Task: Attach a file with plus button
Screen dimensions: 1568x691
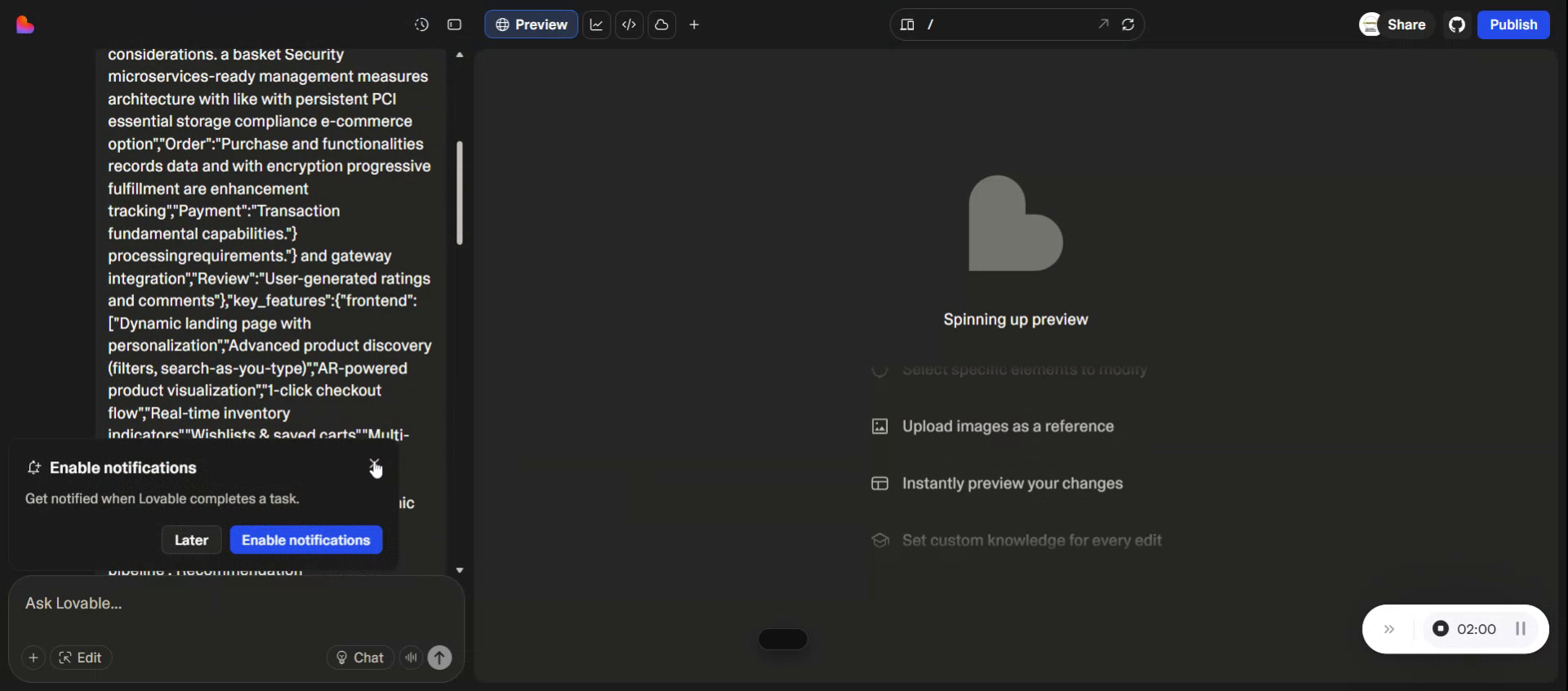Action: (33, 658)
